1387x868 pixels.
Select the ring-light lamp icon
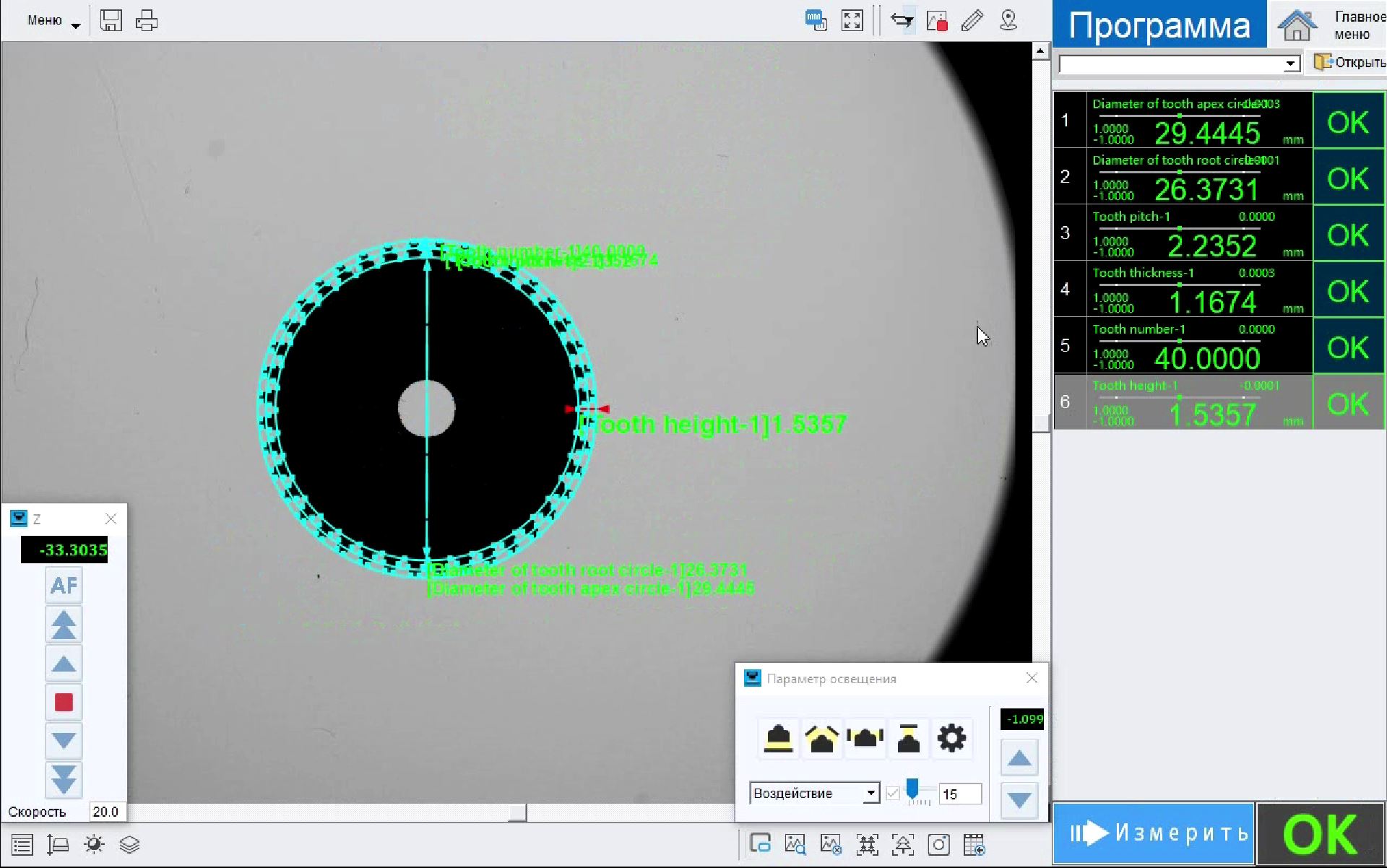click(x=865, y=738)
